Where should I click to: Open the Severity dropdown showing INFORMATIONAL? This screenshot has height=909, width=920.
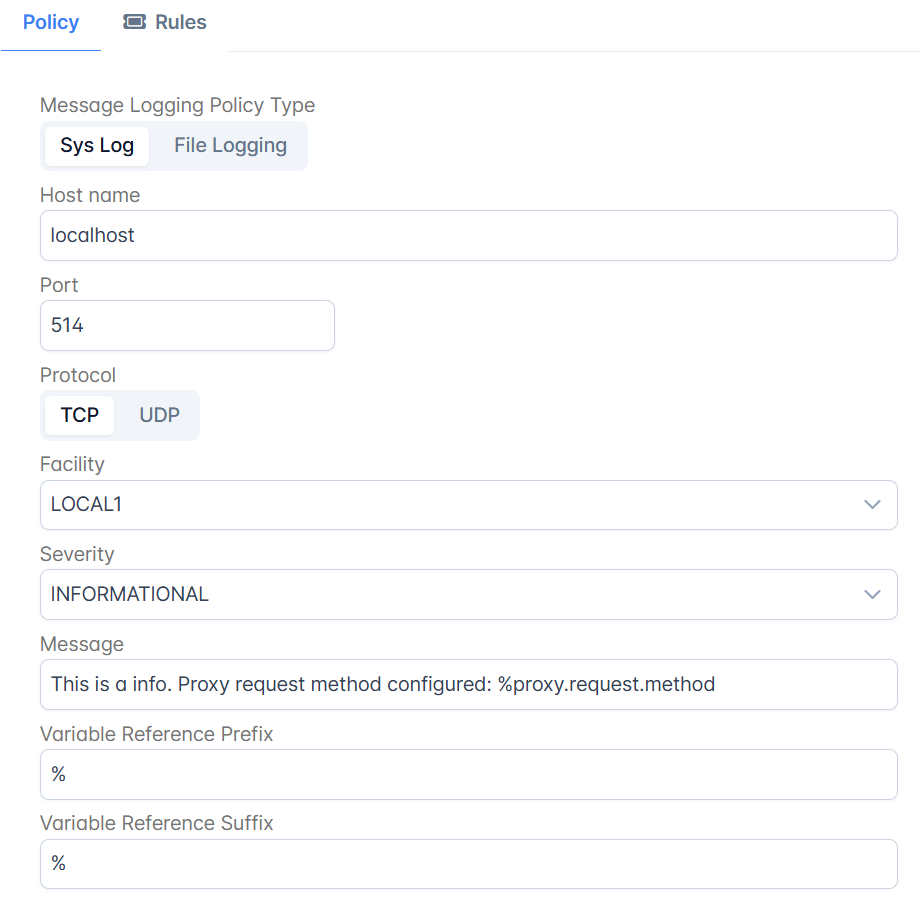point(469,594)
